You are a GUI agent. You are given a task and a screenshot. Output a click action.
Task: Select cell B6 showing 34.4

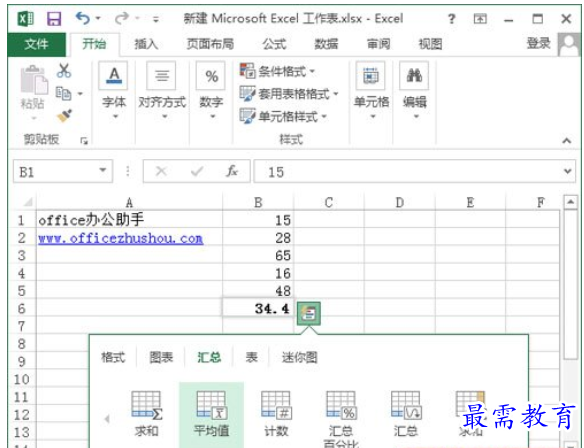click(x=258, y=308)
